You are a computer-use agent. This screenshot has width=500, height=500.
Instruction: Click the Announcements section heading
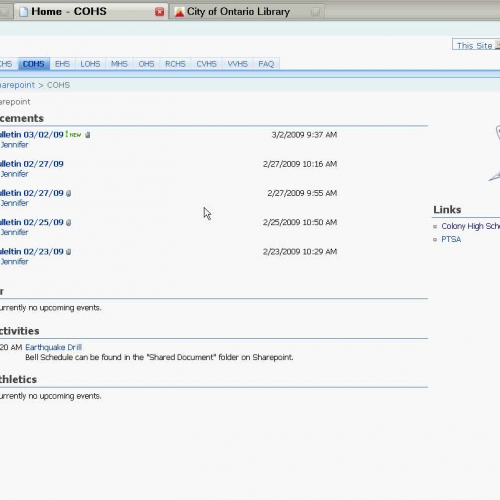tap(22, 118)
